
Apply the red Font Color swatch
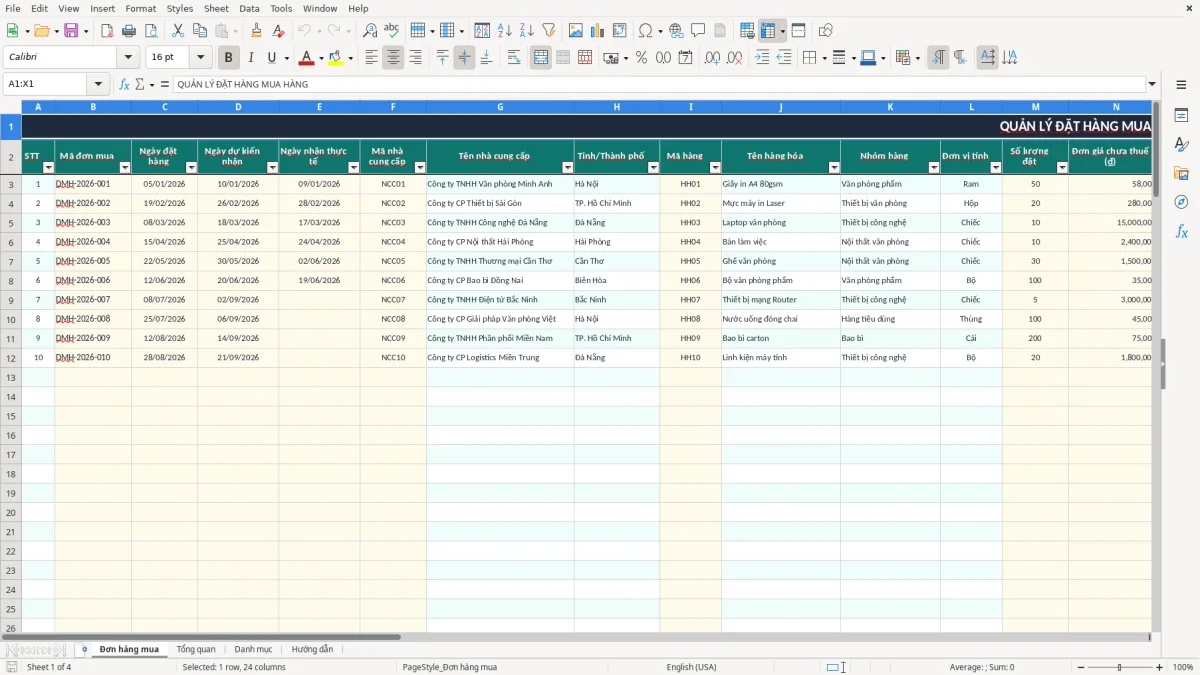[x=306, y=58]
